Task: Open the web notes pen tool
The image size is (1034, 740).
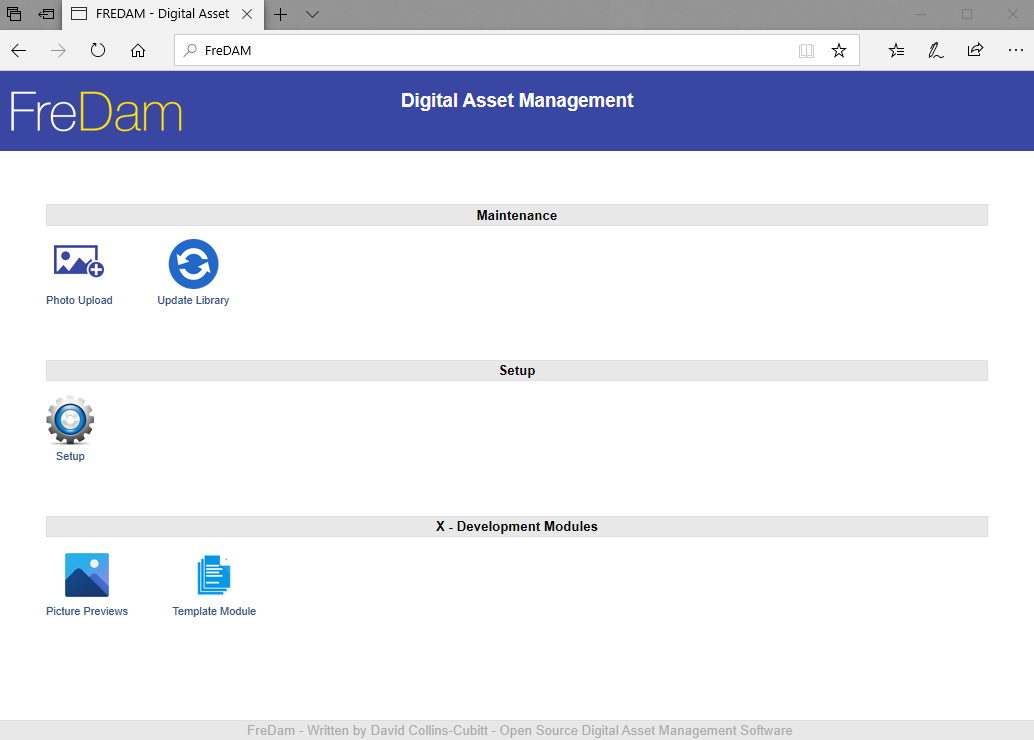Action: click(x=936, y=50)
